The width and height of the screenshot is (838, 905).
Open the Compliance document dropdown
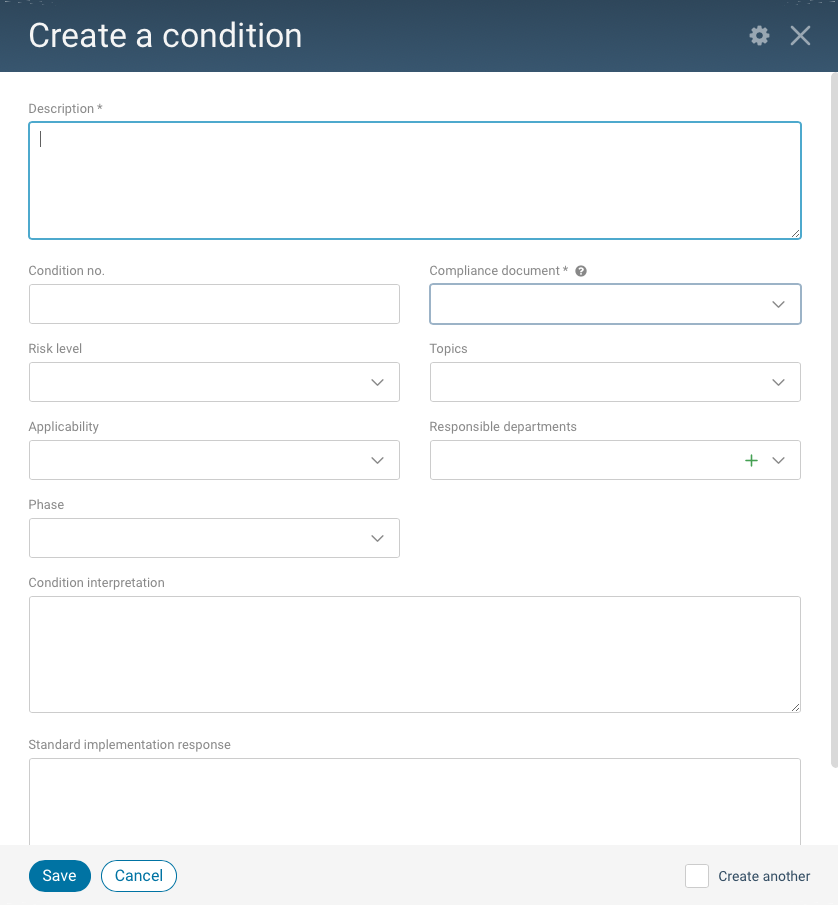pyautogui.click(x=778, y=304)
